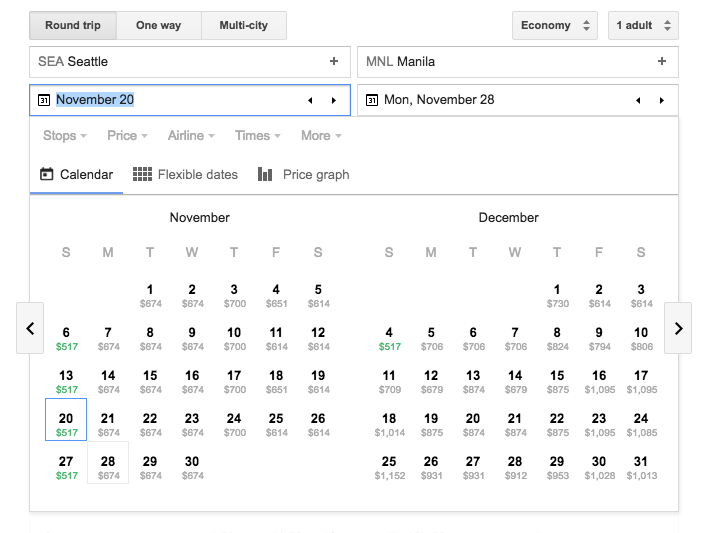
Task: Click departure date next-day arrow
Action: pos(334,100)
